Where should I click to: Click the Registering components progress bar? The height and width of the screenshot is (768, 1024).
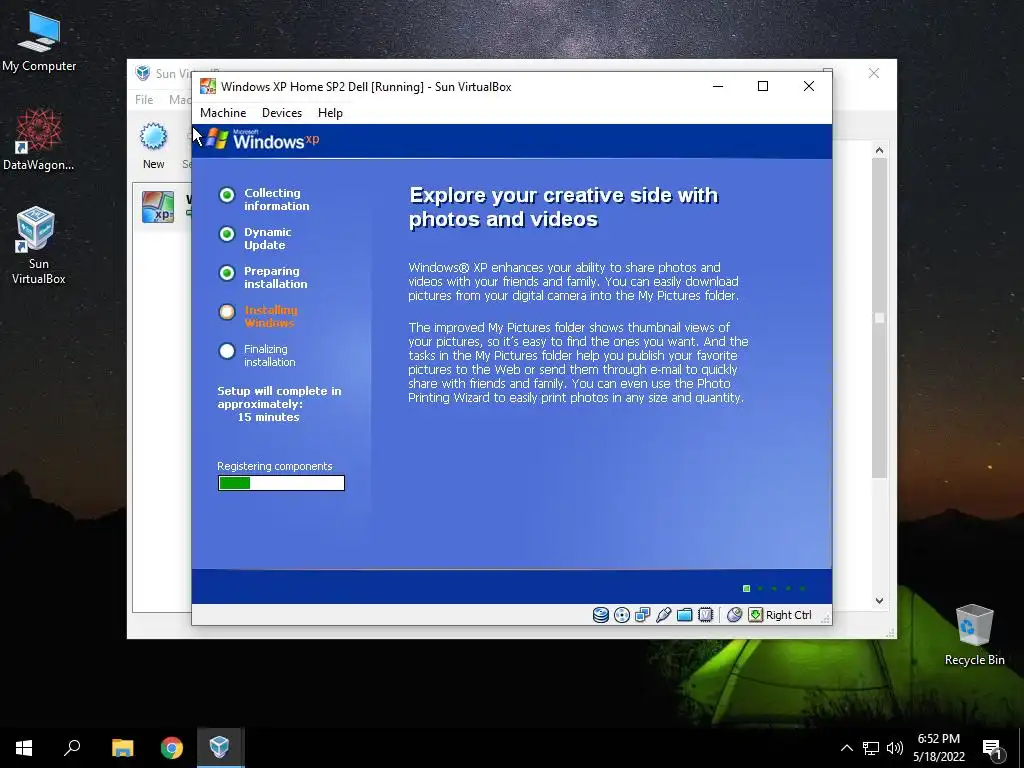(x=281, y=483)
